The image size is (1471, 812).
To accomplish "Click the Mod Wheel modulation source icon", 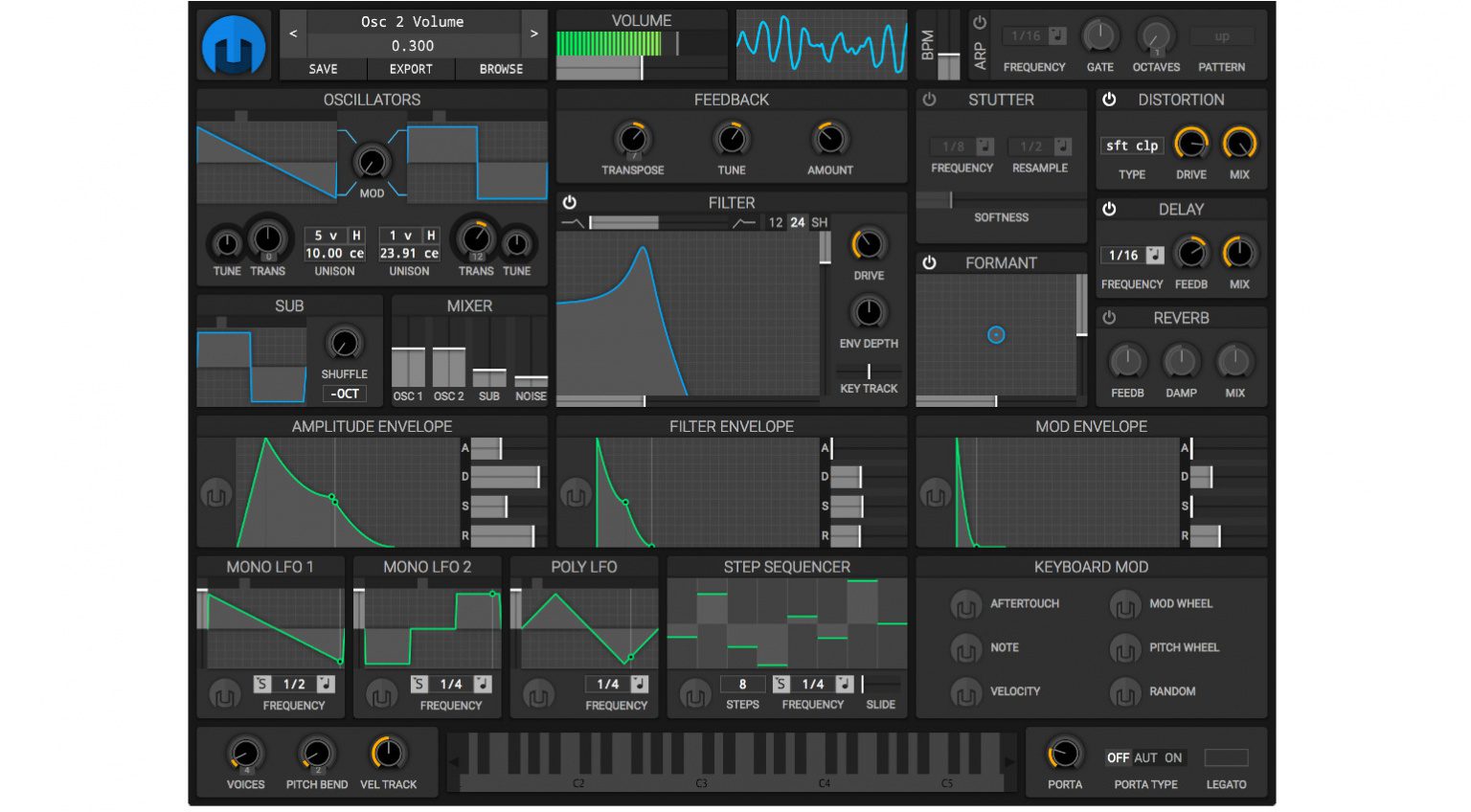I will click(x=1125, y=604).
